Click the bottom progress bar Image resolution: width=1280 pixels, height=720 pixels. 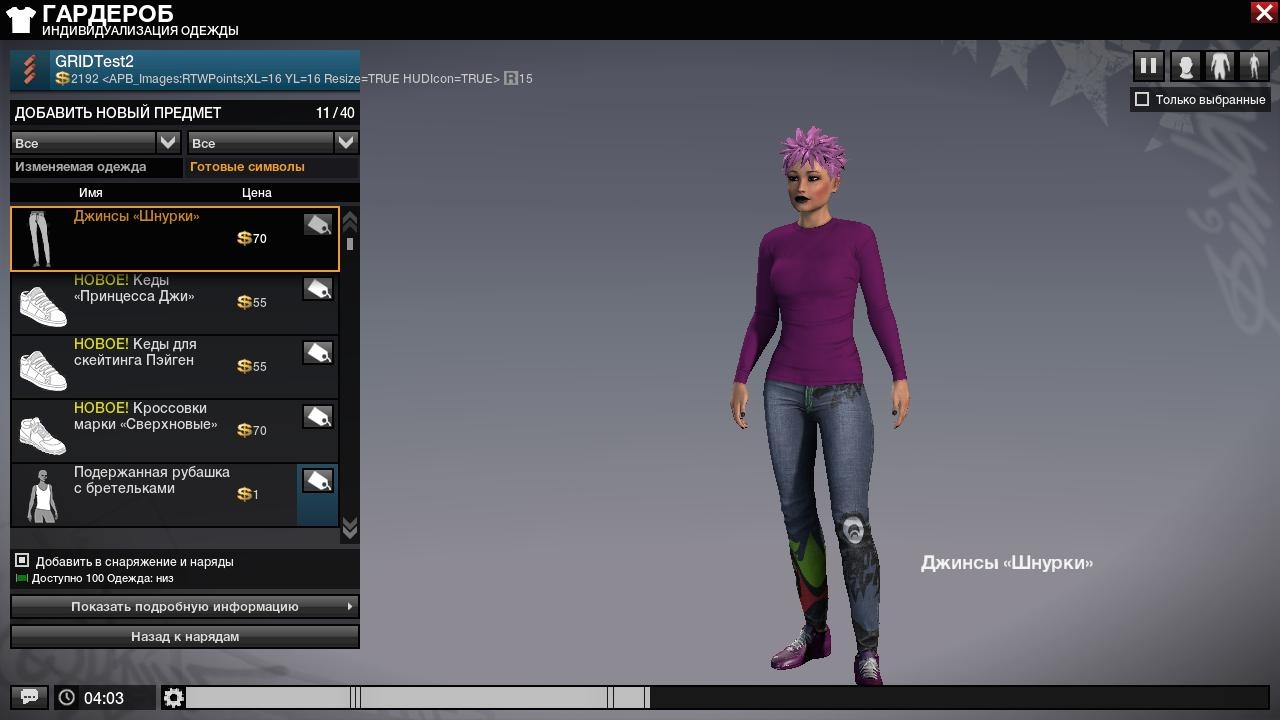(727, 697)
